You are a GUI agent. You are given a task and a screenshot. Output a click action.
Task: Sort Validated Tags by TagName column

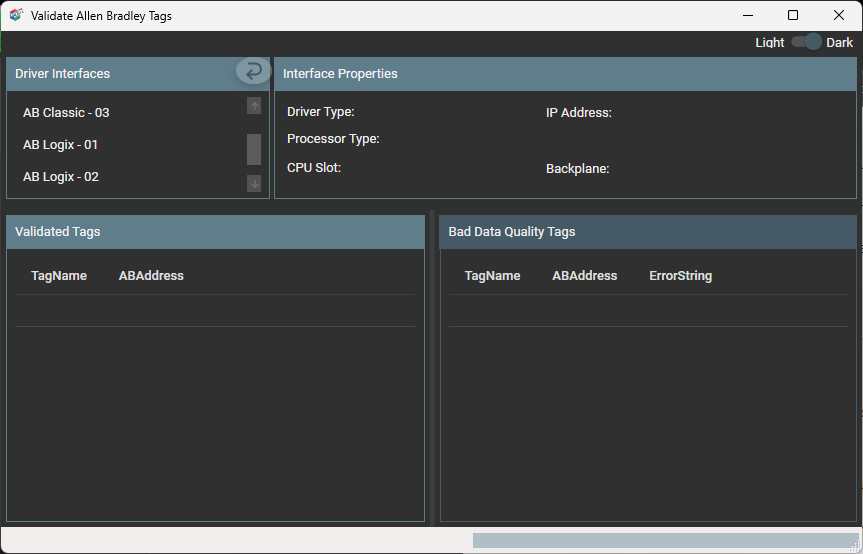click(x=59, y=276)
